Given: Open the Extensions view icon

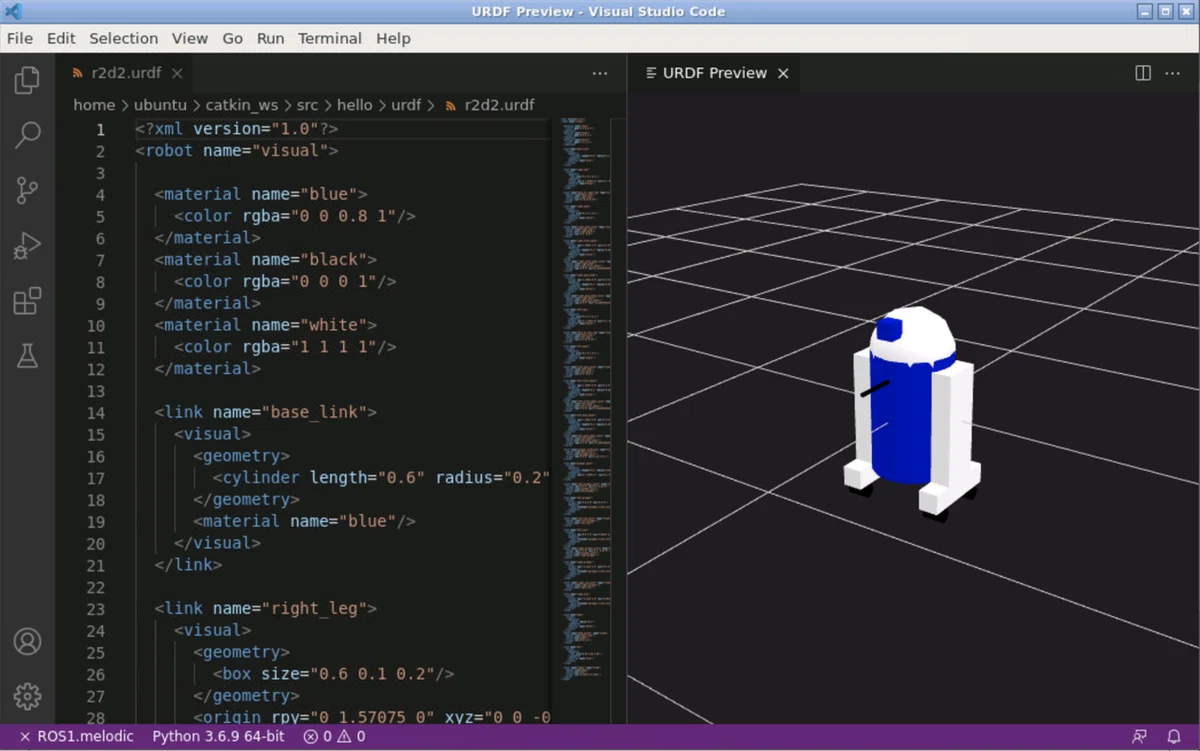Looking at the screenshot, I should point(27,300).
